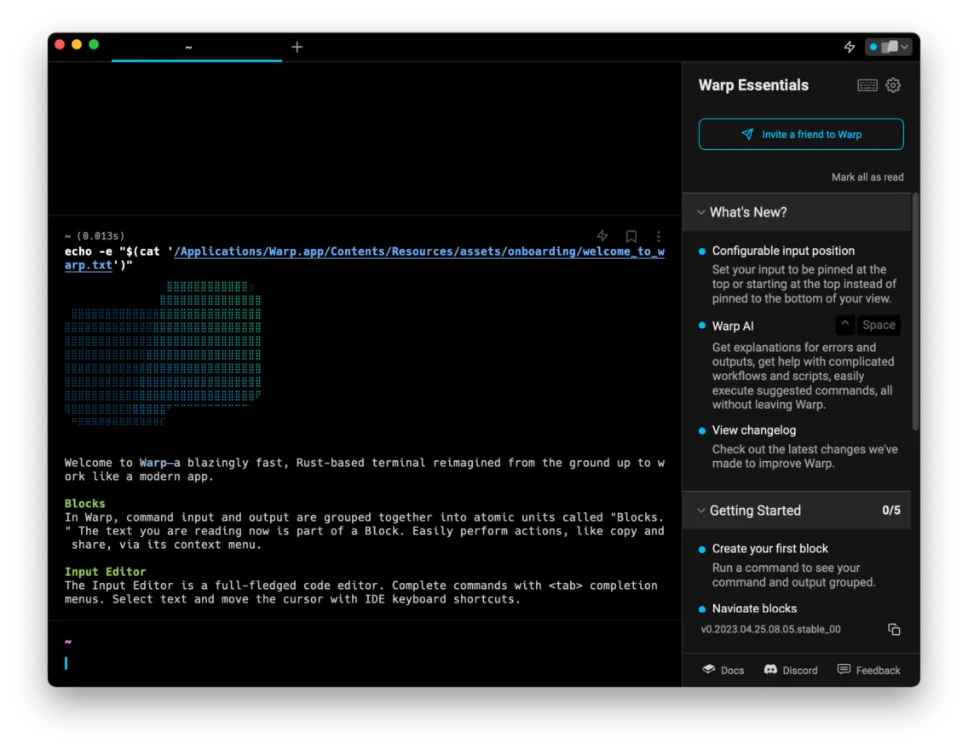
Task: Click the Input Editor heading in output
Action: pyautogui.click(x=105, y=572)
